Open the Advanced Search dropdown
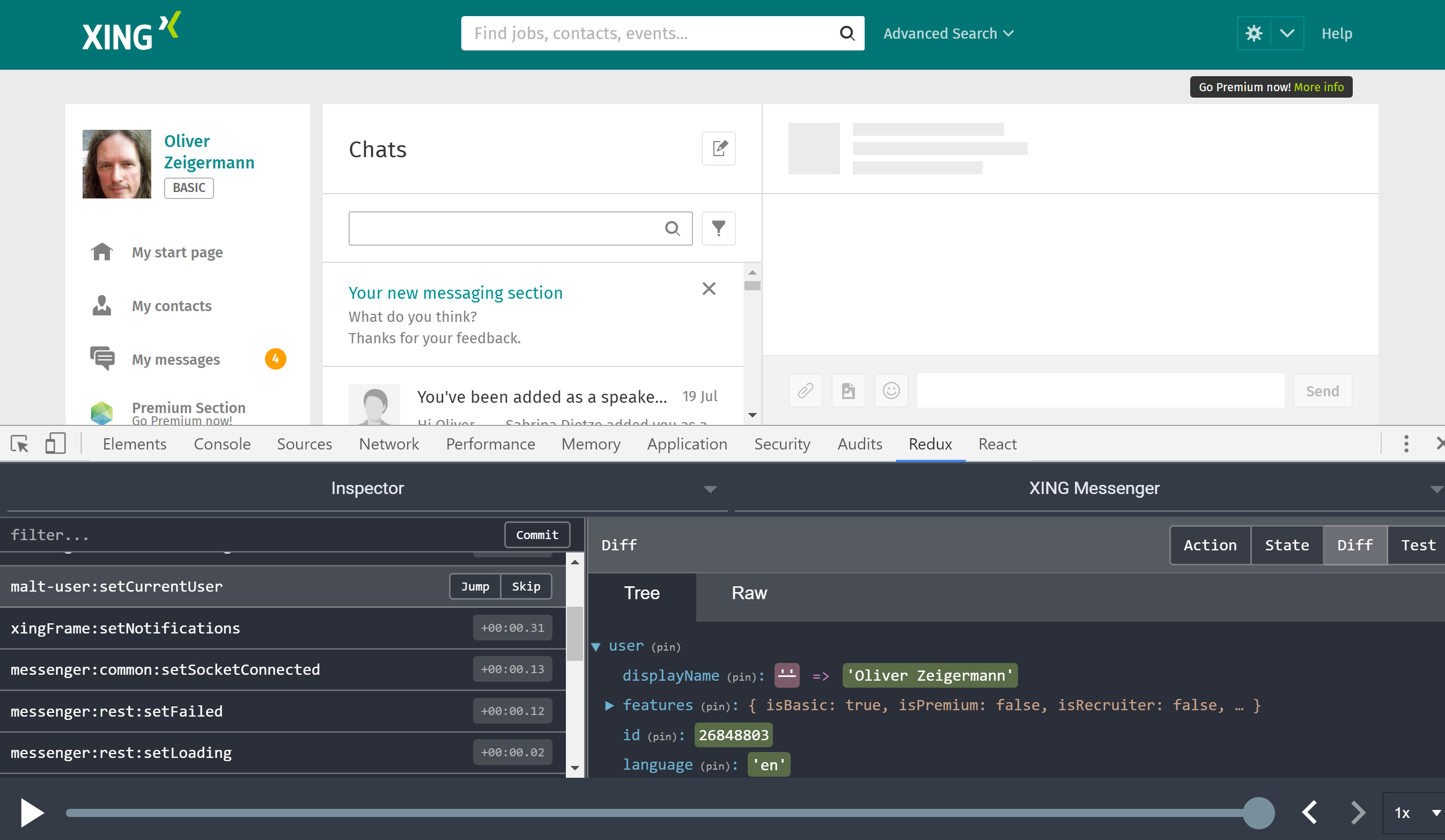The width and height of the screenshot is (1445, 840). tap(948, 33)
